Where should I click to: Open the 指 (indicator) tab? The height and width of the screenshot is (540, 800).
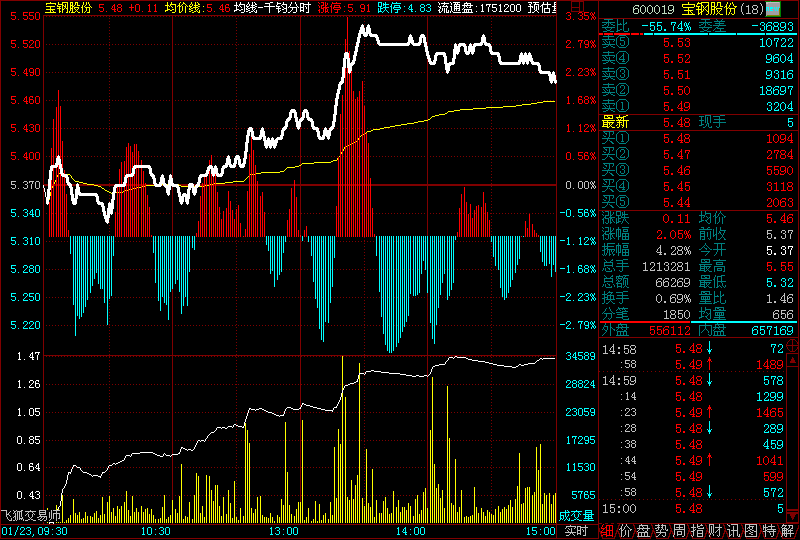(x=696, y=531)
